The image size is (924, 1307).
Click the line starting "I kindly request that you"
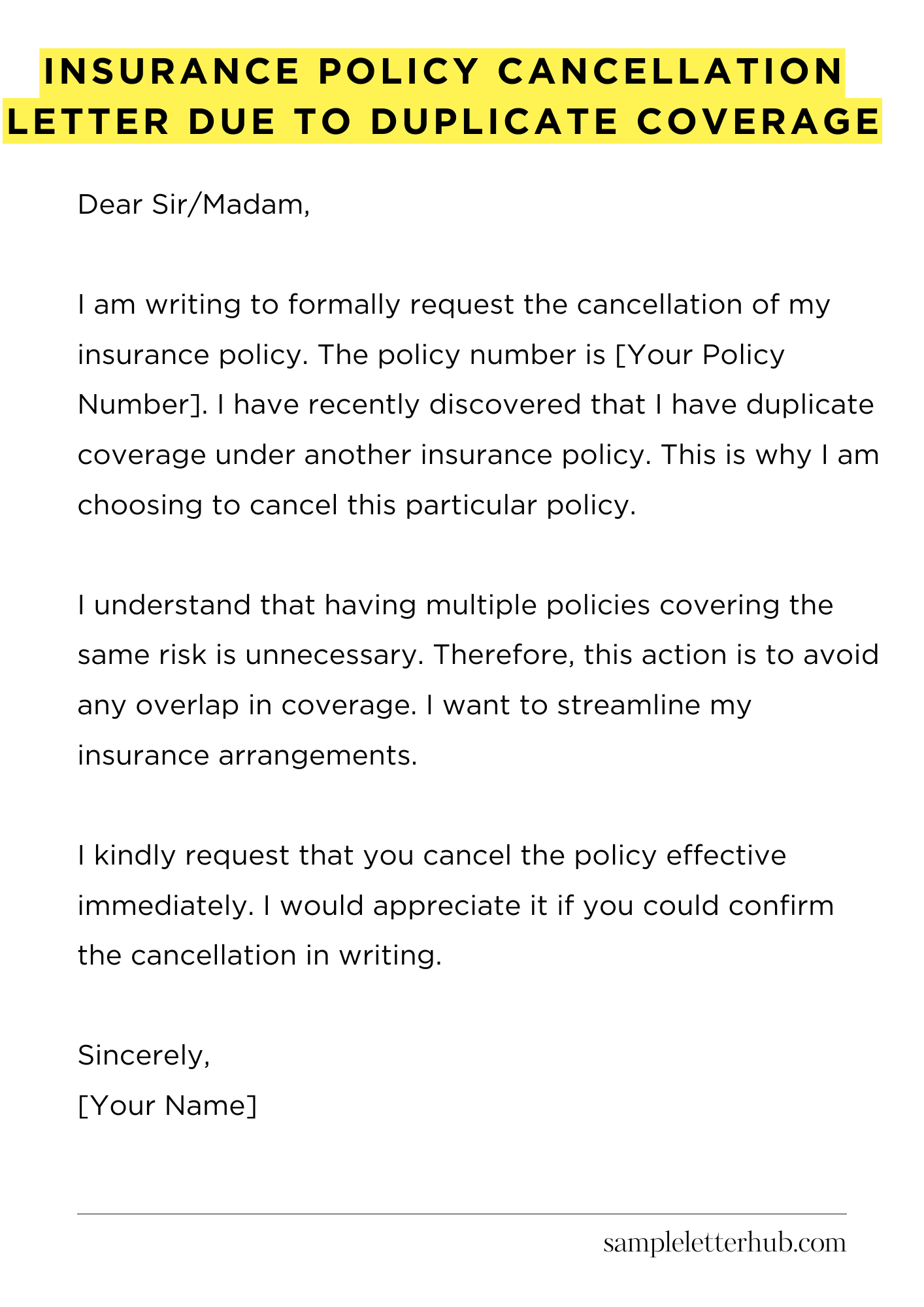tap(431, 855)
